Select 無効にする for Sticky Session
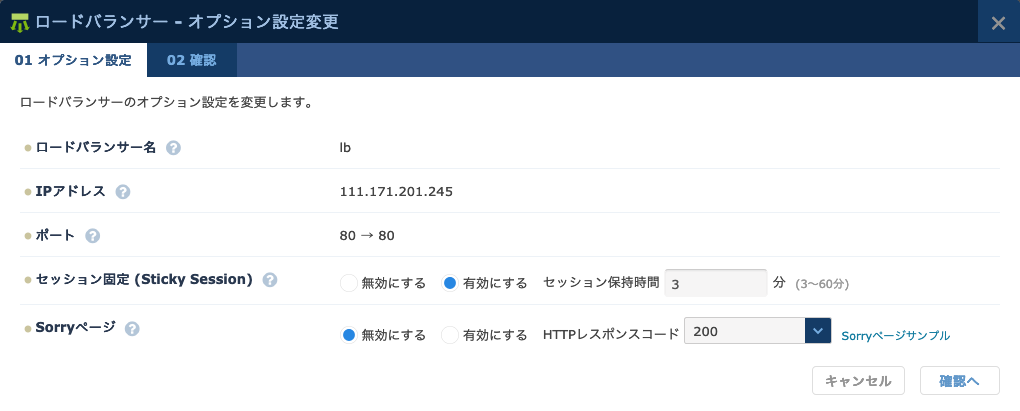Image resolution: width=1020 pixels, height=411 pixels. [349, 283]
